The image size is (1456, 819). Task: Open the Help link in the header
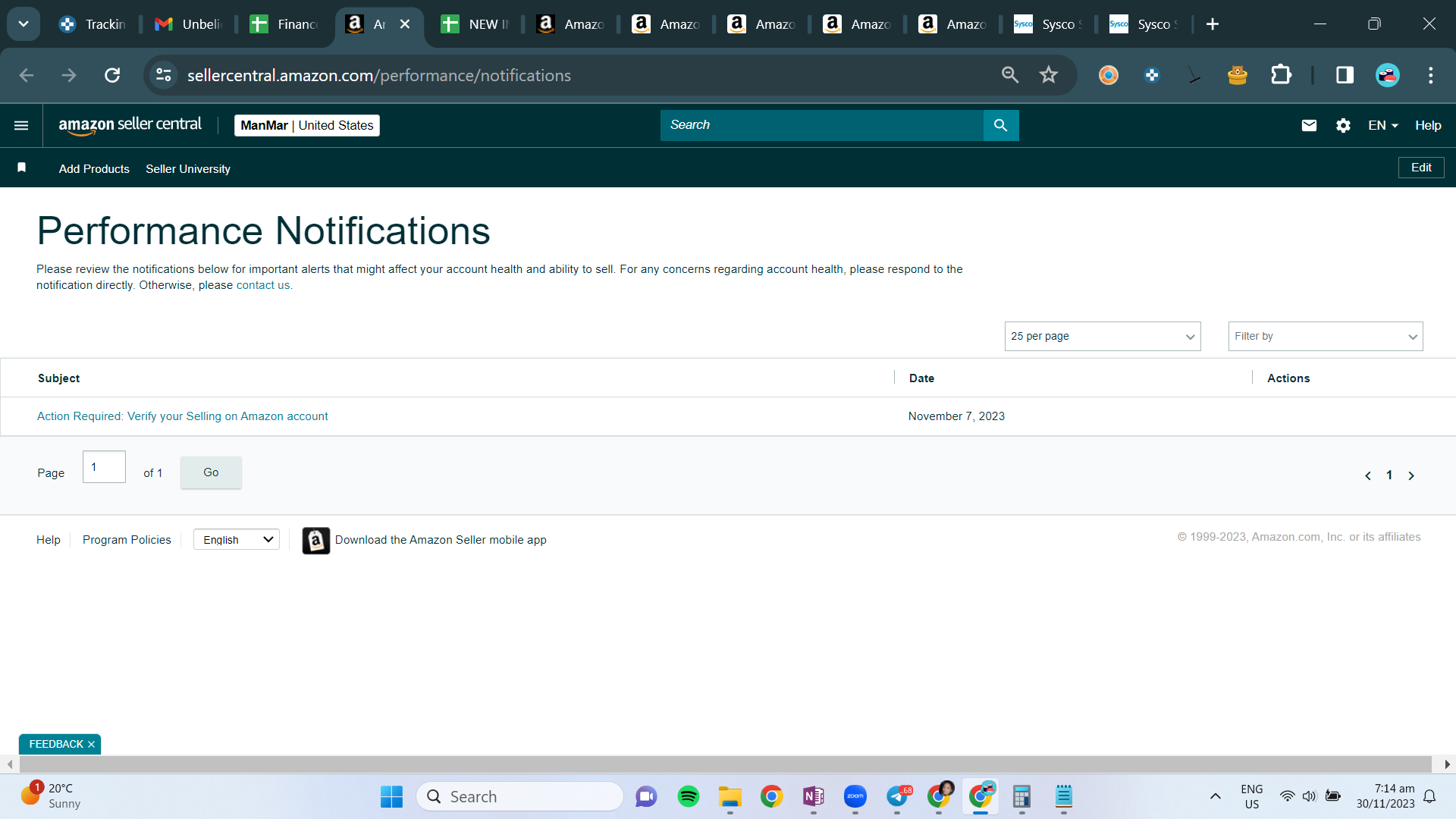point(1428,125)
